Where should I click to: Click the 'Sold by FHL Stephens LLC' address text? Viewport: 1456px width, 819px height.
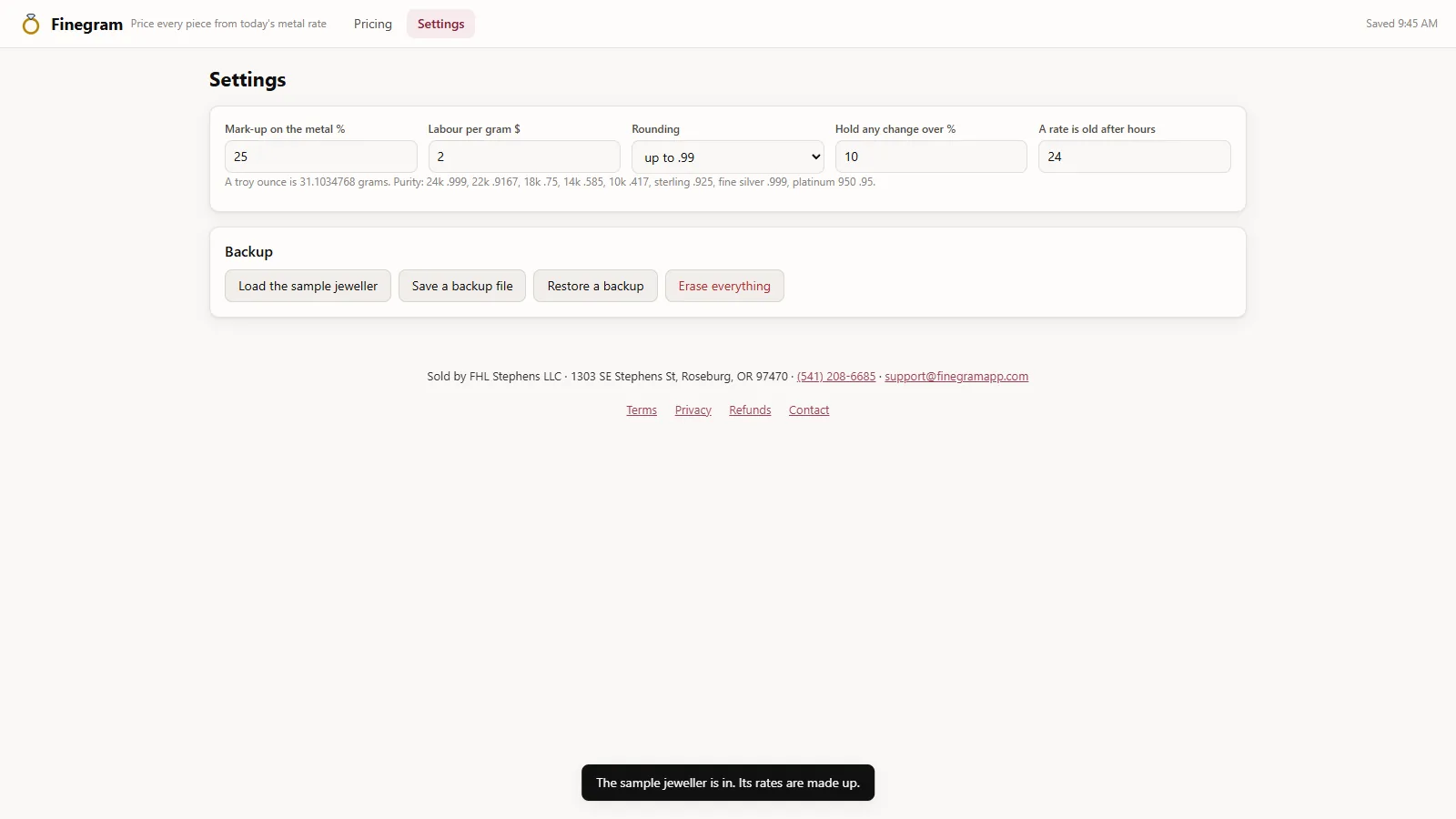[x=607, y=376]
